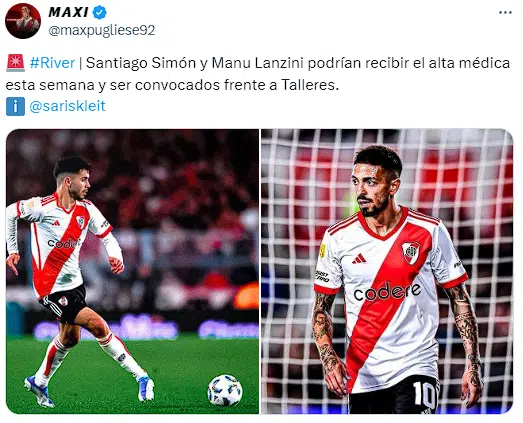The width and height of the screenshot is (523, 423).
Task: Click the soccer ball in left photo
Action: pos(225,390)
